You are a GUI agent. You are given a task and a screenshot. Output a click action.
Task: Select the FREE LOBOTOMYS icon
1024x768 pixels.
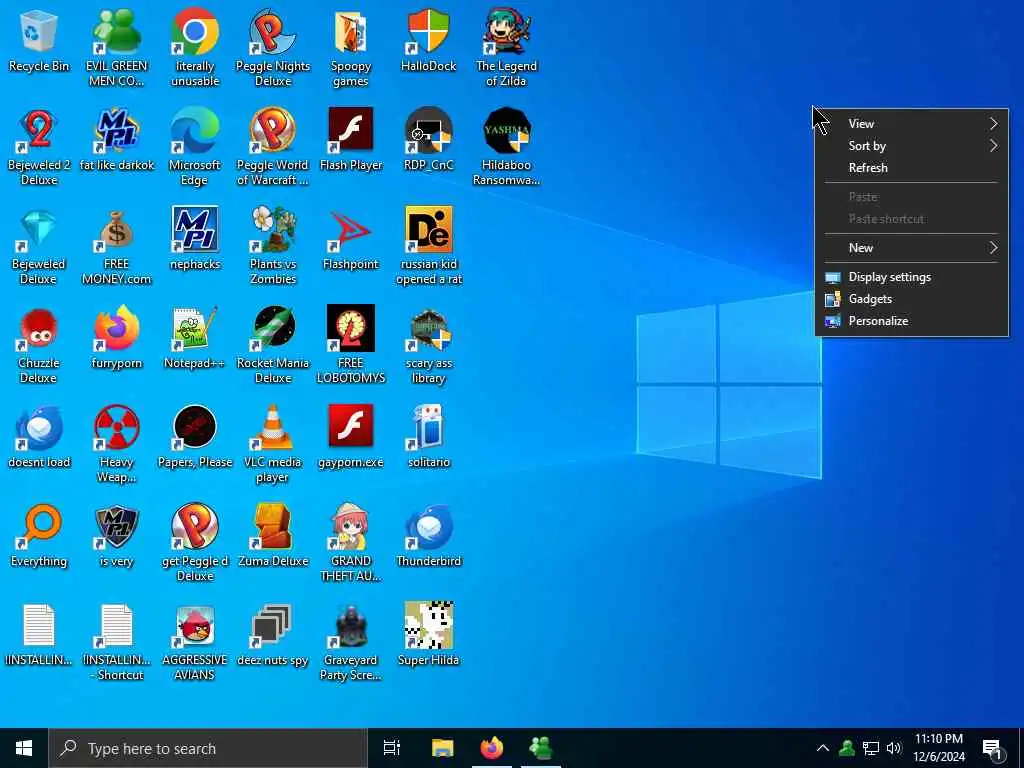coord(351,328)
